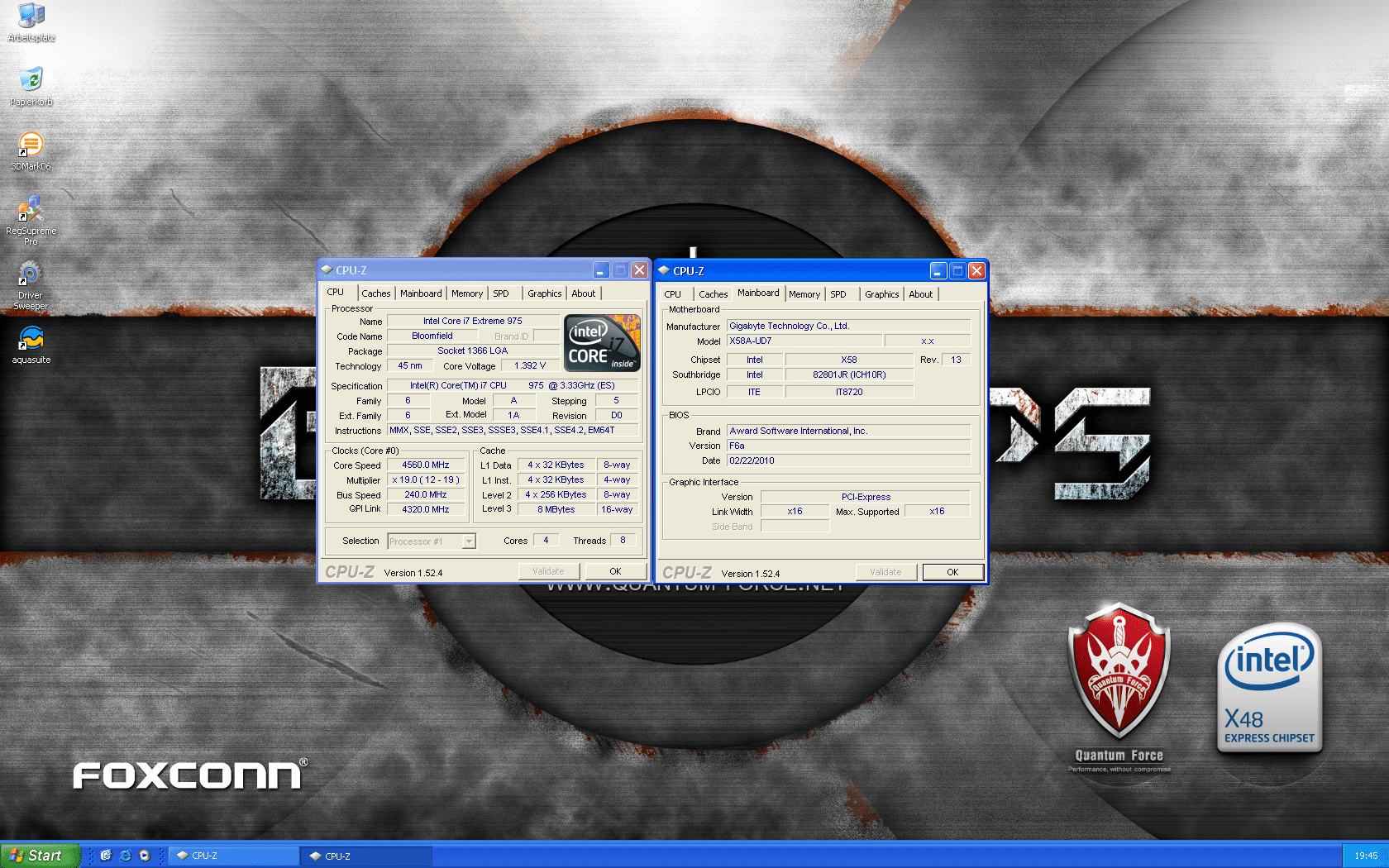The width and height of the screenshot is (1389, 868).
Task: Switch to Caches tab in right CPU-Z window
Action: [x=714, y=294]
